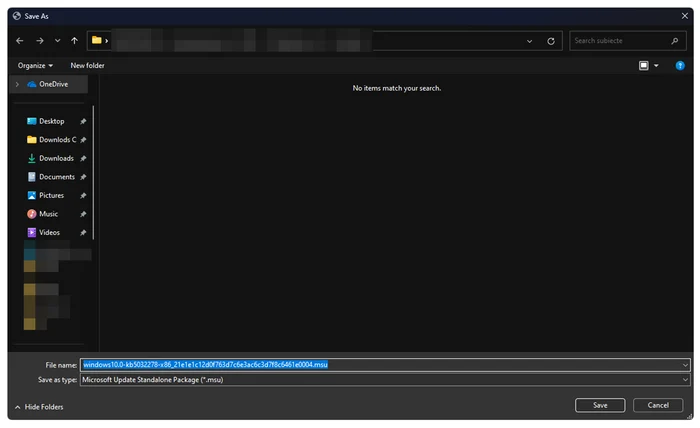Go up one folder level
The height and width of the screenshot is (428, 700).
(x=74, y=41)
